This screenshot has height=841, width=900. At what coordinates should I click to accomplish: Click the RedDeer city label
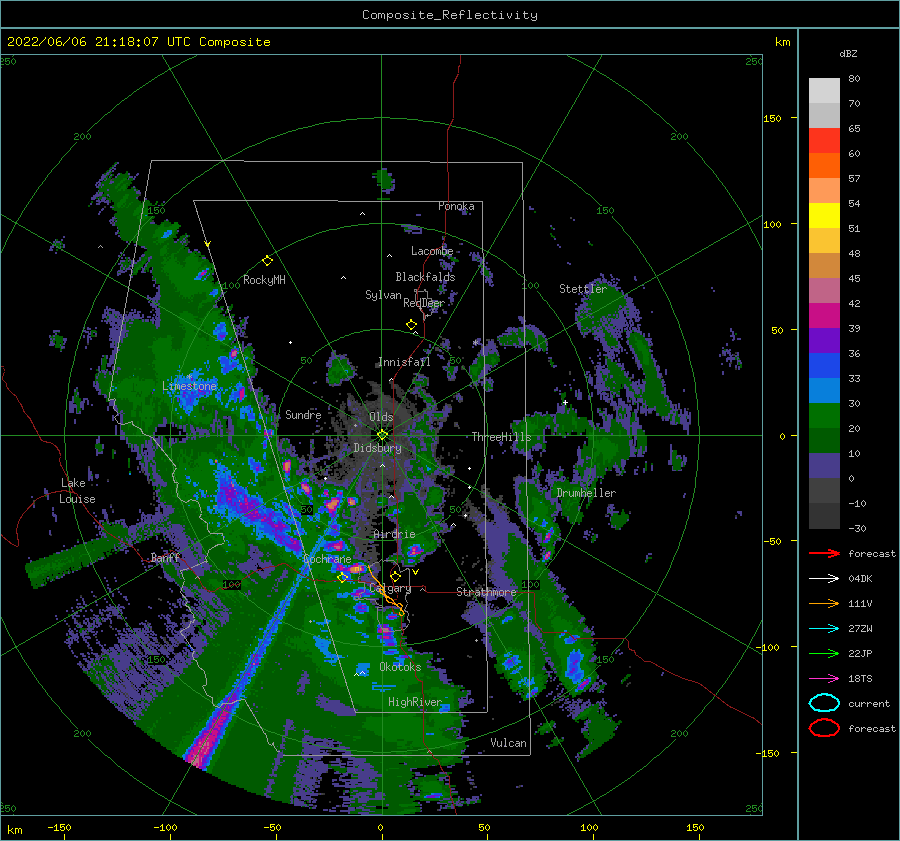click(x=424, y=303)
